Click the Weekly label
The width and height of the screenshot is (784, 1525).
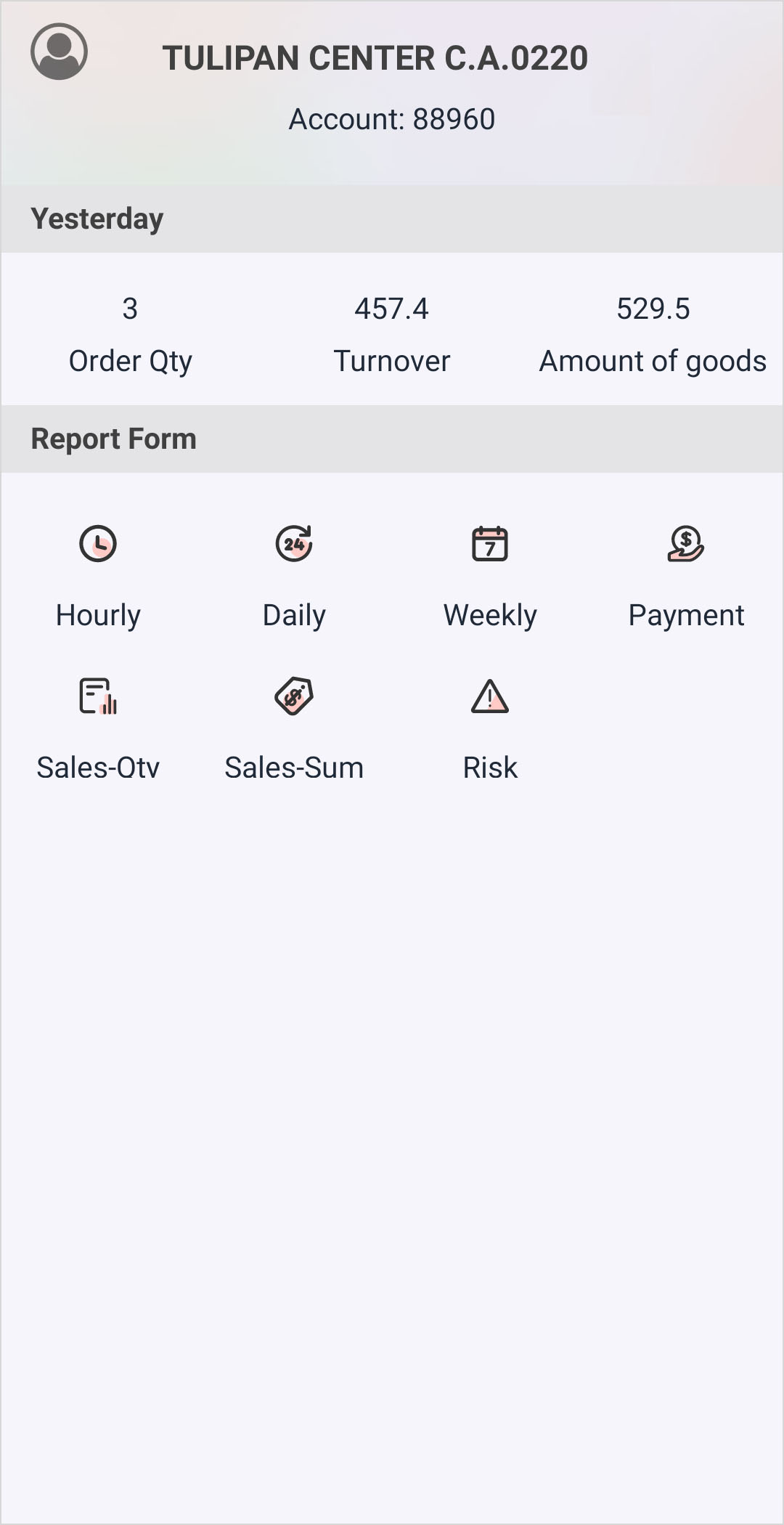[490, 615]
